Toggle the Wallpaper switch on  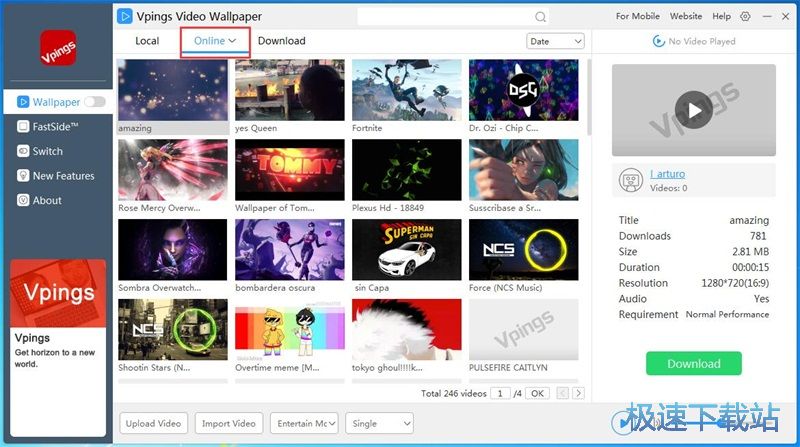pyautogui.click(x=95, y=102)
